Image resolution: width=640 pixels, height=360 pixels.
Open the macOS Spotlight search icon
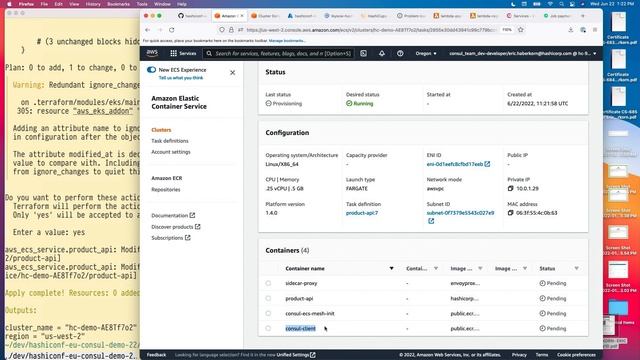561,4
